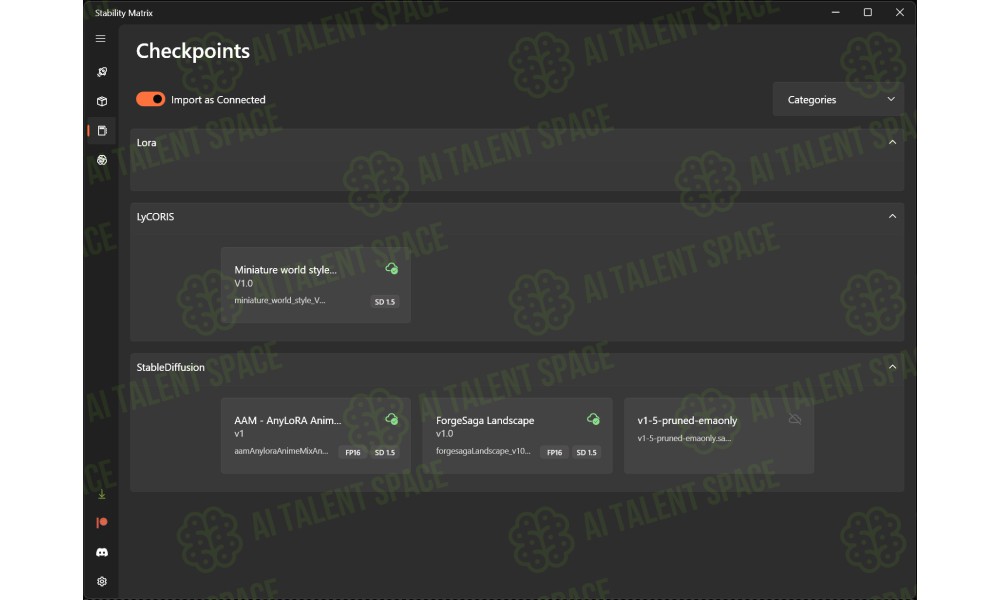Click SD 1.5 badge on AAM - AnyLoRA card
Screen dimensions: 1000x600
click(x=385, y=452)
